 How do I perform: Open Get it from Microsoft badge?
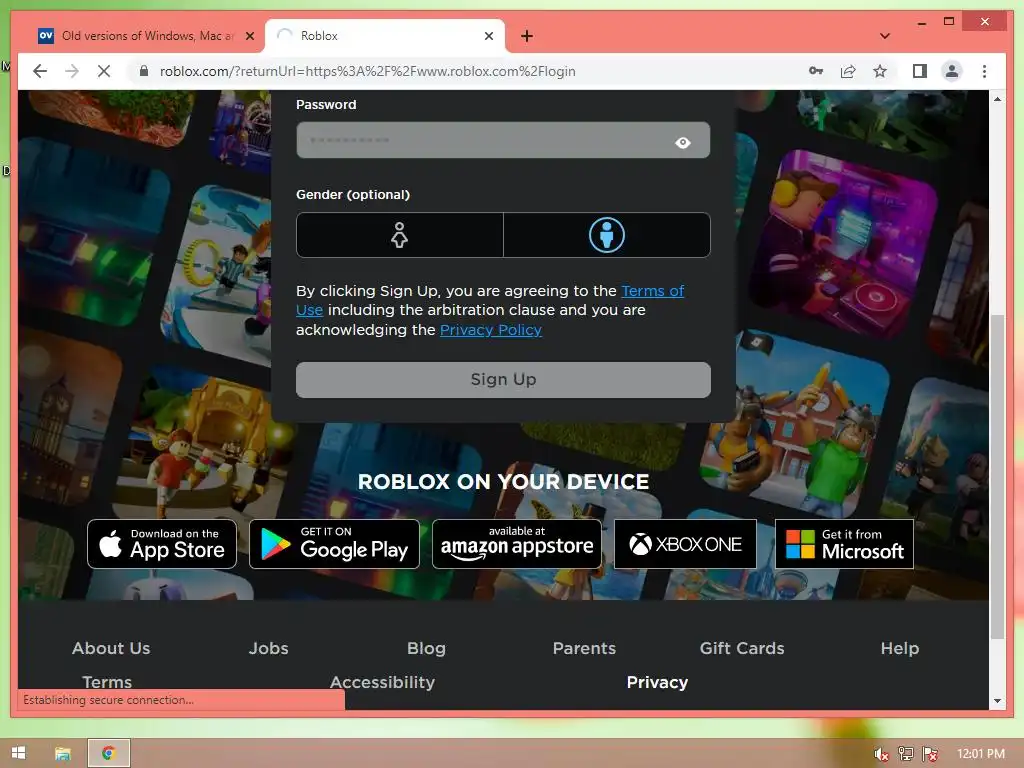pyautogui.click(x=844, y=544)
